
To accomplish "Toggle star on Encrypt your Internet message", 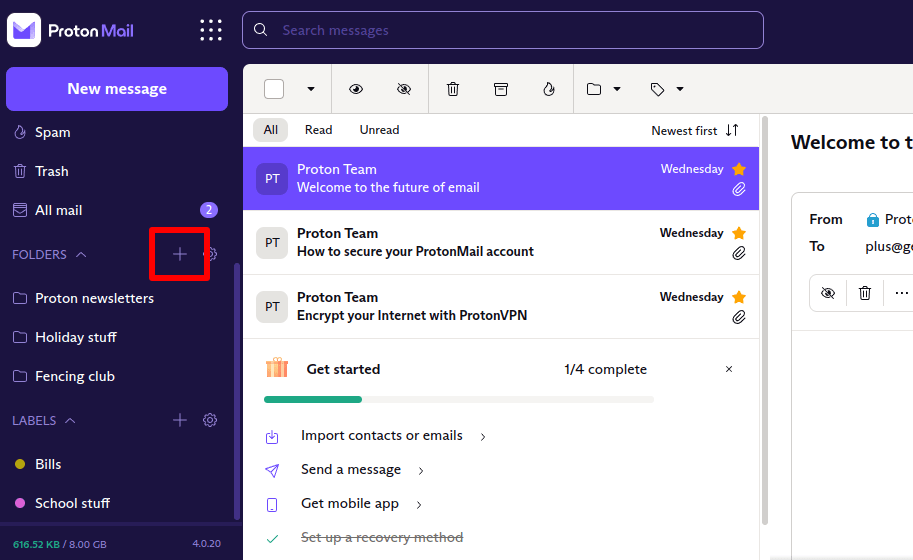I will point(739,297).
